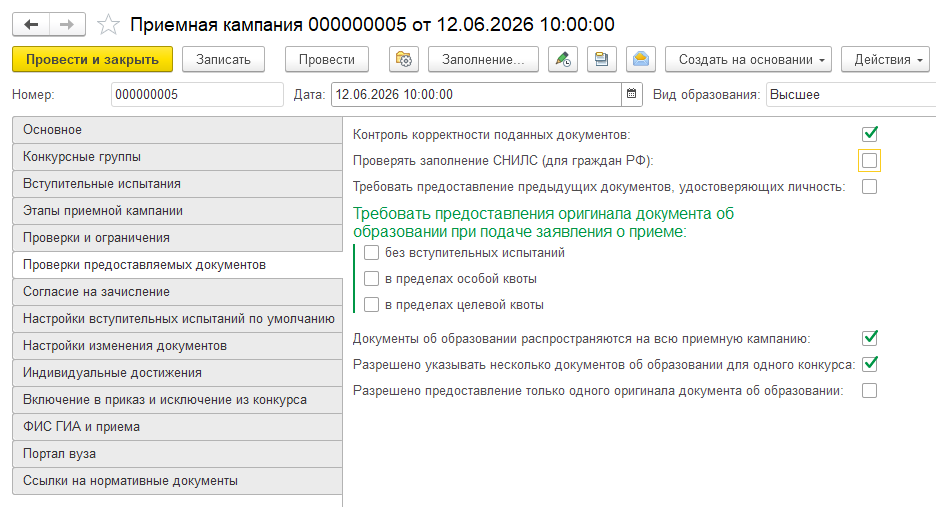Open the ФИС ГИА и приема tab
The width and height of the screenshot is (936, 507).
[x=177, y=427]
